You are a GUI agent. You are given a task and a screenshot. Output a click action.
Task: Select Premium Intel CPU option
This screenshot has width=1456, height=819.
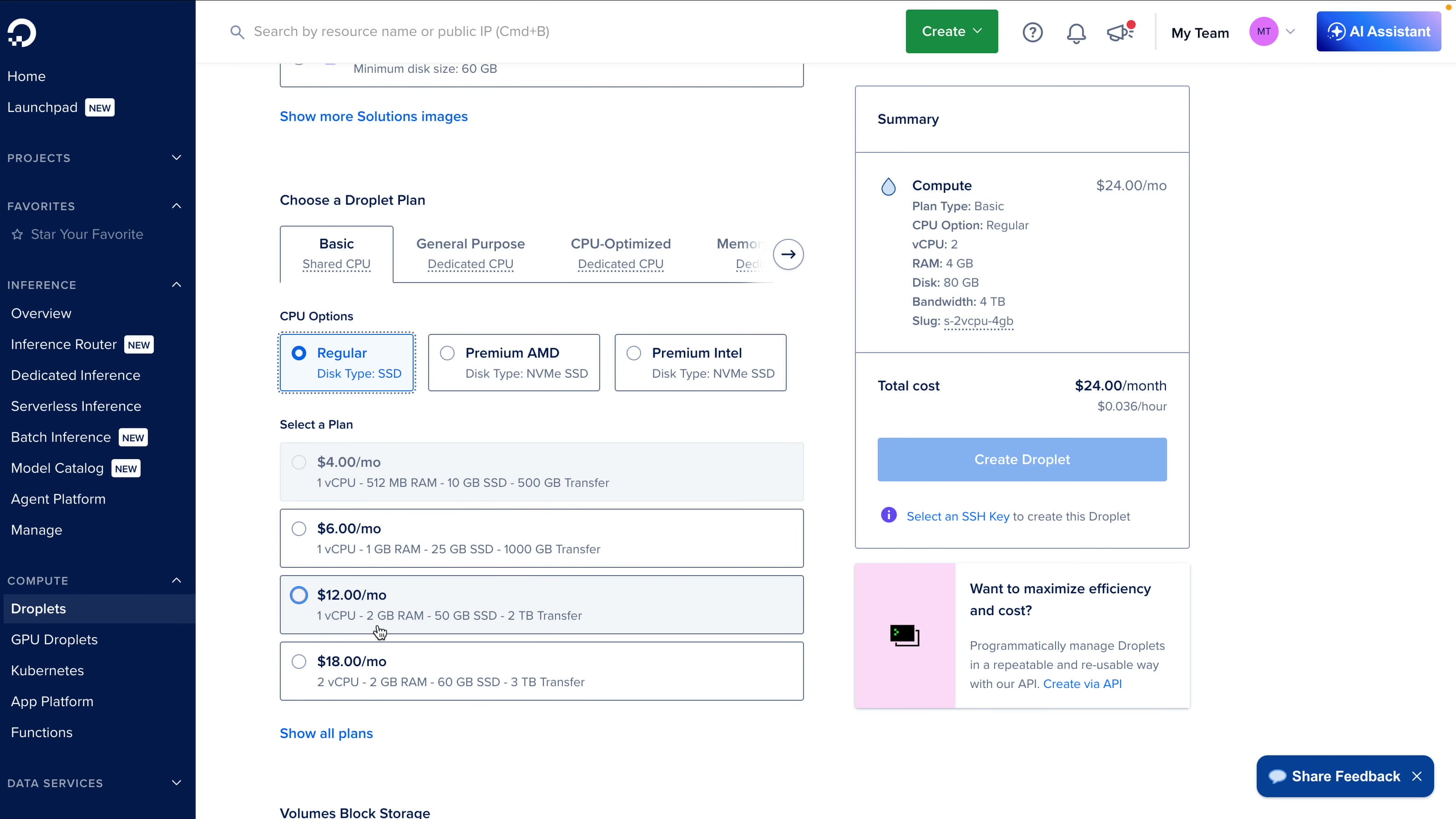click(700, 362)
